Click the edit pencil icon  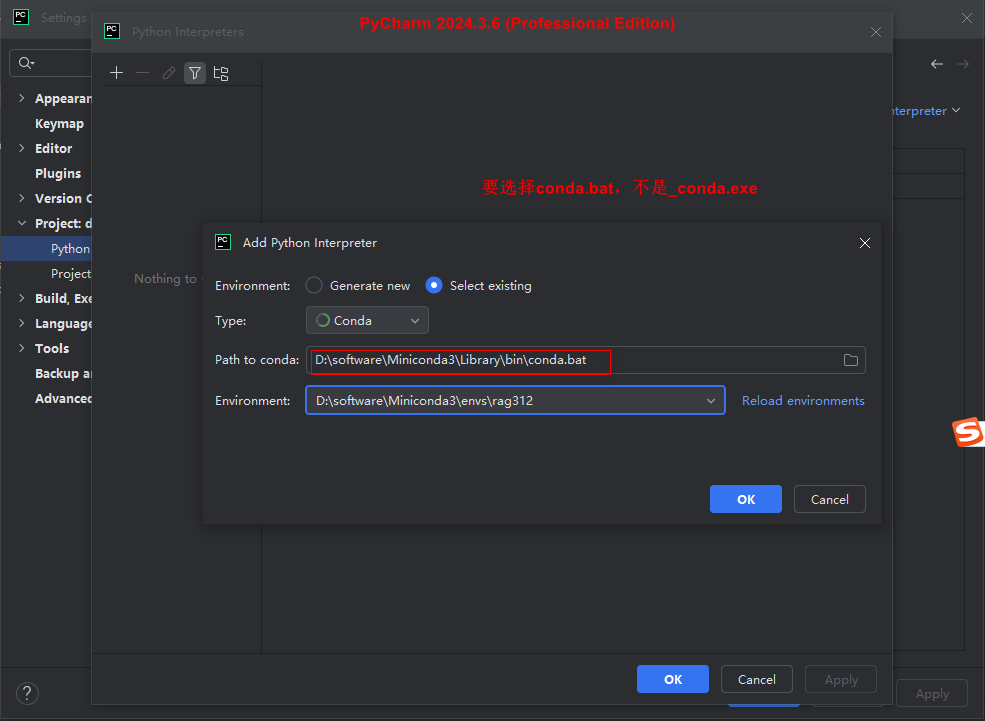tap(168, 73)
